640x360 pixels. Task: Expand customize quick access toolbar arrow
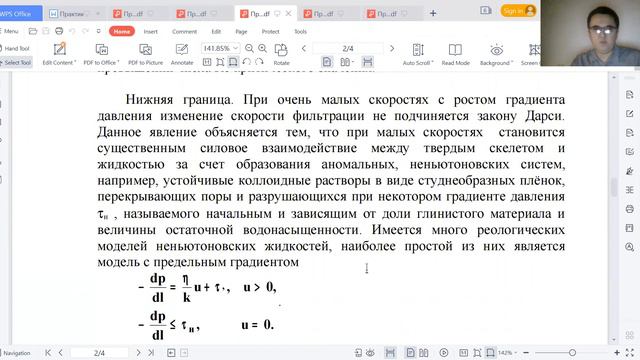pos(98,31)
